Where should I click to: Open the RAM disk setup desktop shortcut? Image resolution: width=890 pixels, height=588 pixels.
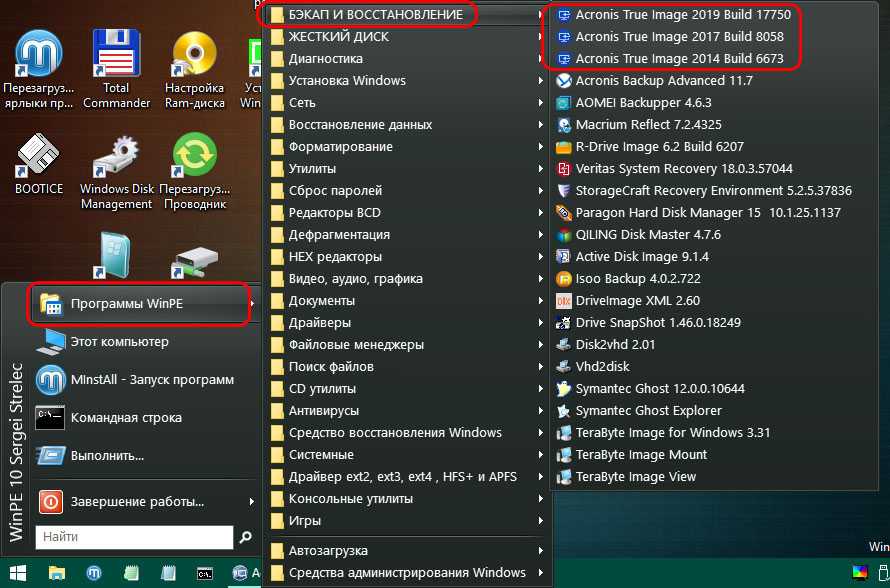tap(194, 62)
